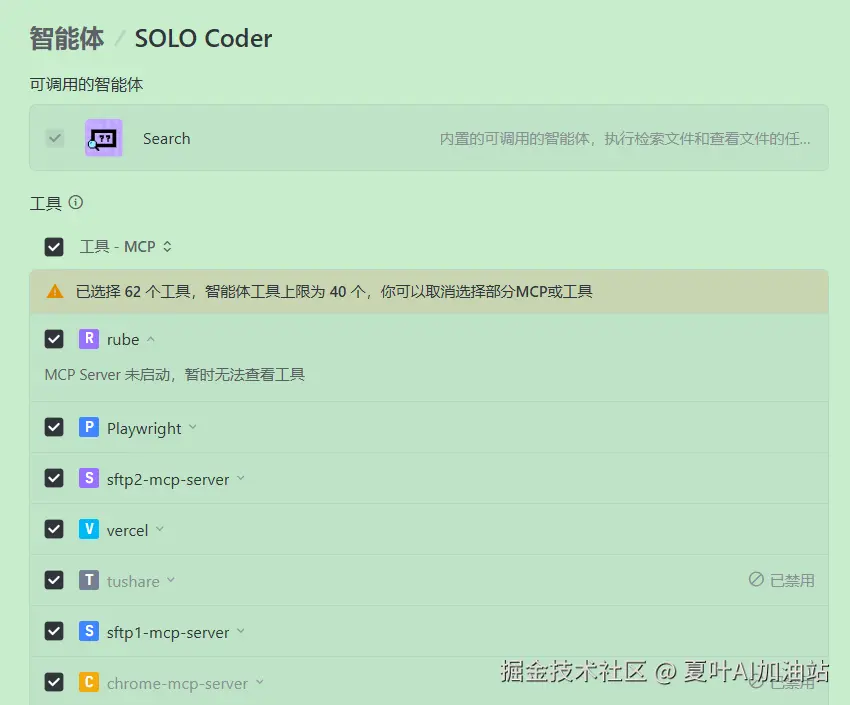Click the Search agent description text

tap(625, 139)
